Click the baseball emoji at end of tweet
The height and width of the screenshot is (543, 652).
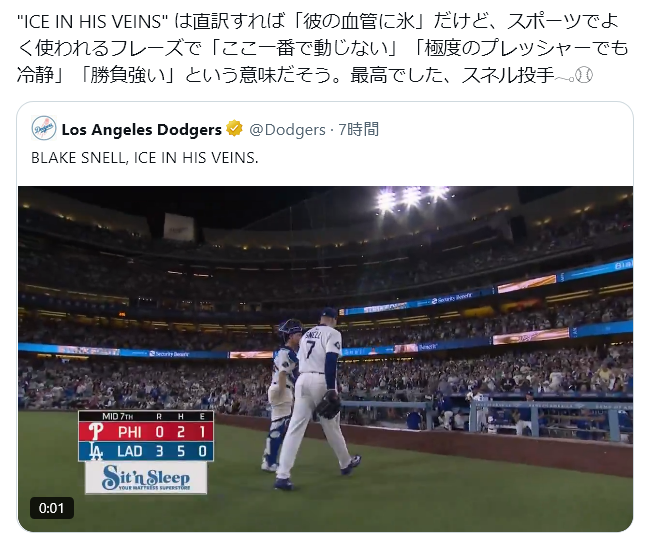(x=584, y=75)
